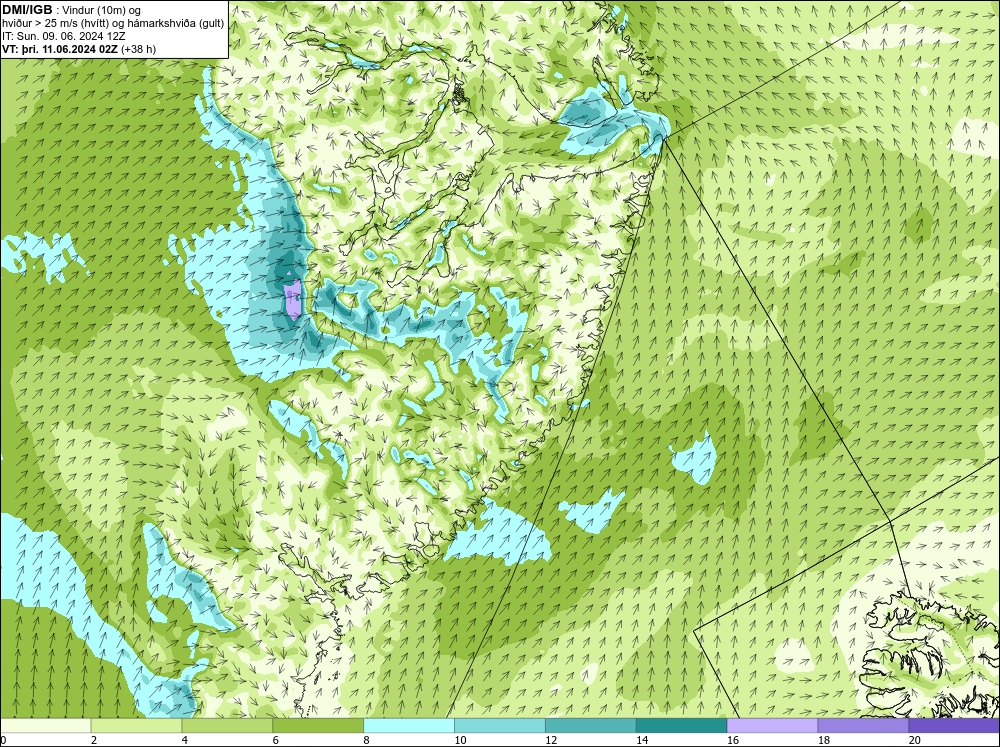1000x747 pixels.
Task: Click the legend label '0'
Action: [4, 741]
